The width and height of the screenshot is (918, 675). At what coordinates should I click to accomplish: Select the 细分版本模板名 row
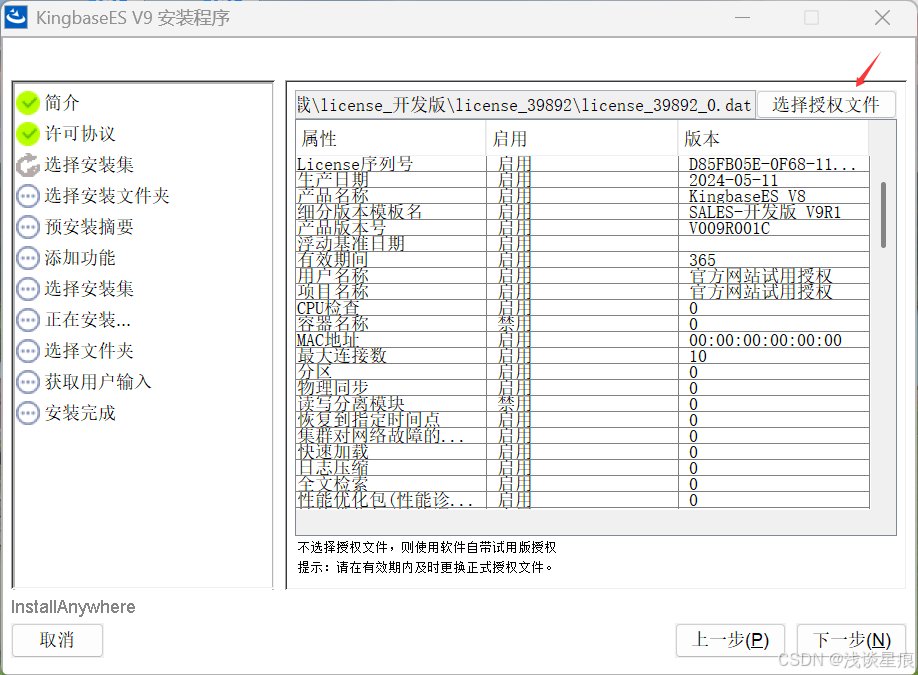[x=583, y=212]
